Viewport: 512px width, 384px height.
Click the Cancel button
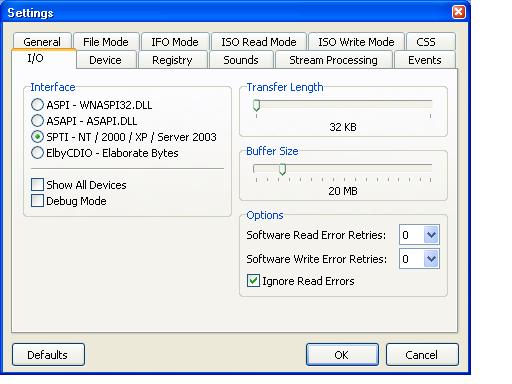pos(422,355)
